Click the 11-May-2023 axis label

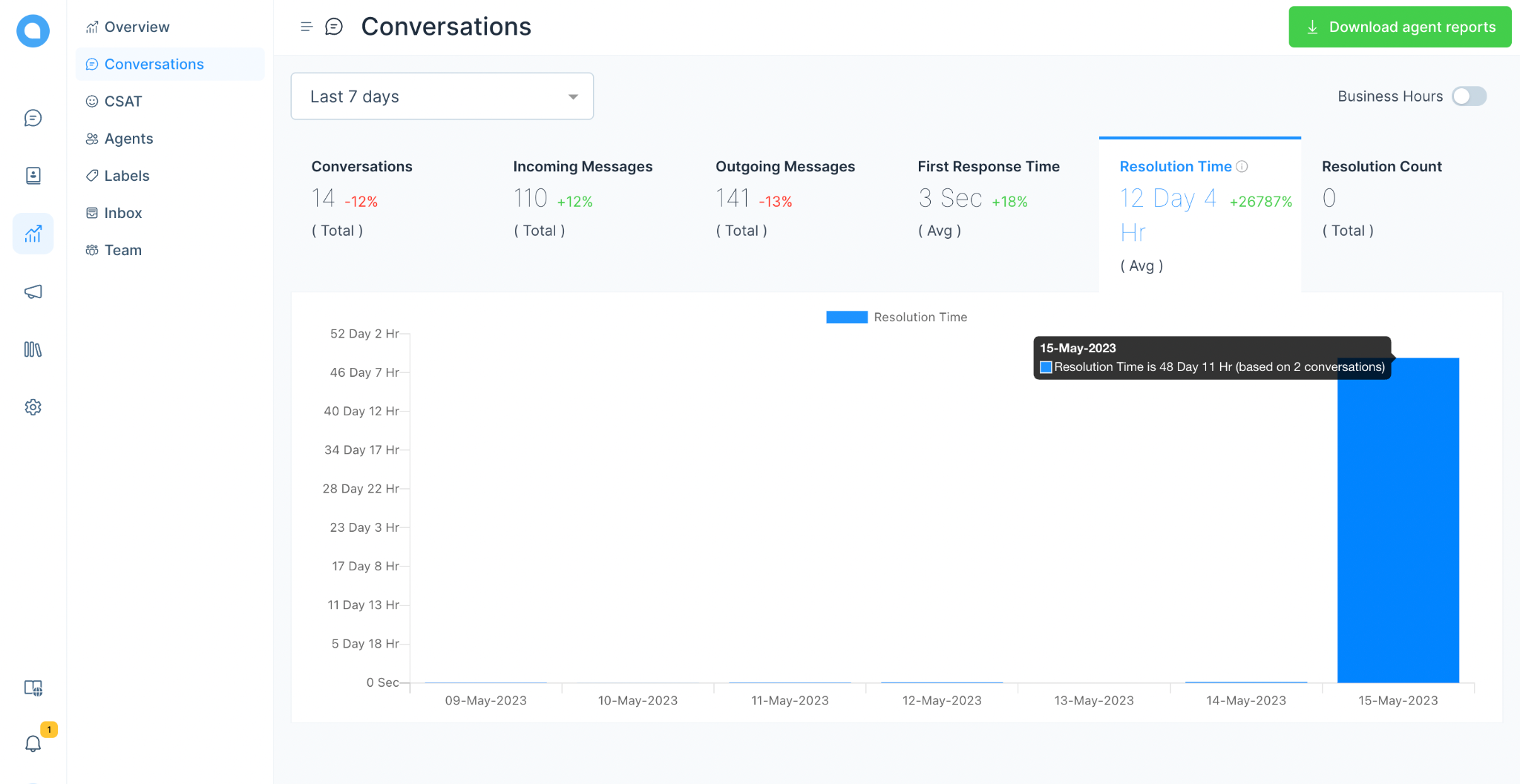tap(790, 701)
